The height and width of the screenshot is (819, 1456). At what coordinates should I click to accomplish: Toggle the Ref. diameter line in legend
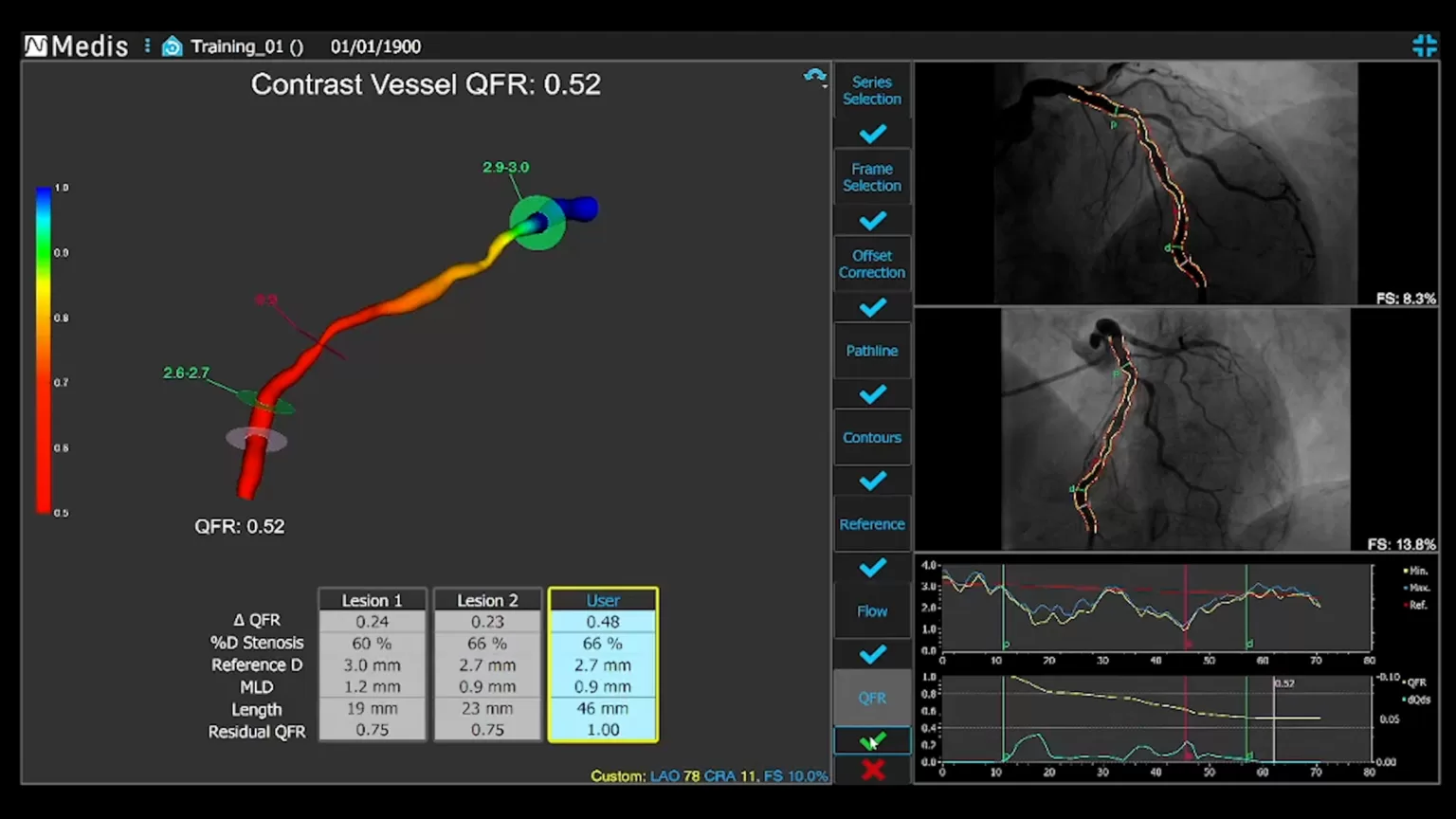coord(1416,605)
